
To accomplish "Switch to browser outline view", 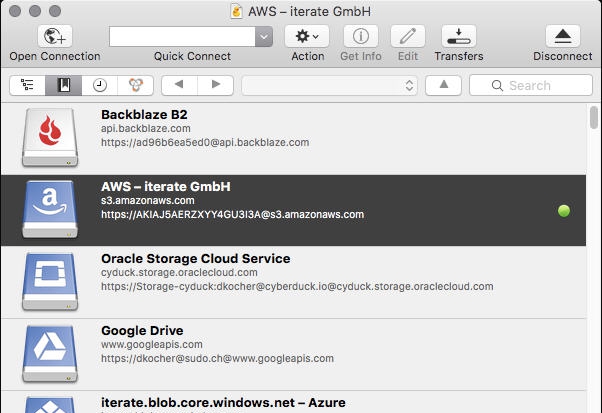I will [26, 85].
